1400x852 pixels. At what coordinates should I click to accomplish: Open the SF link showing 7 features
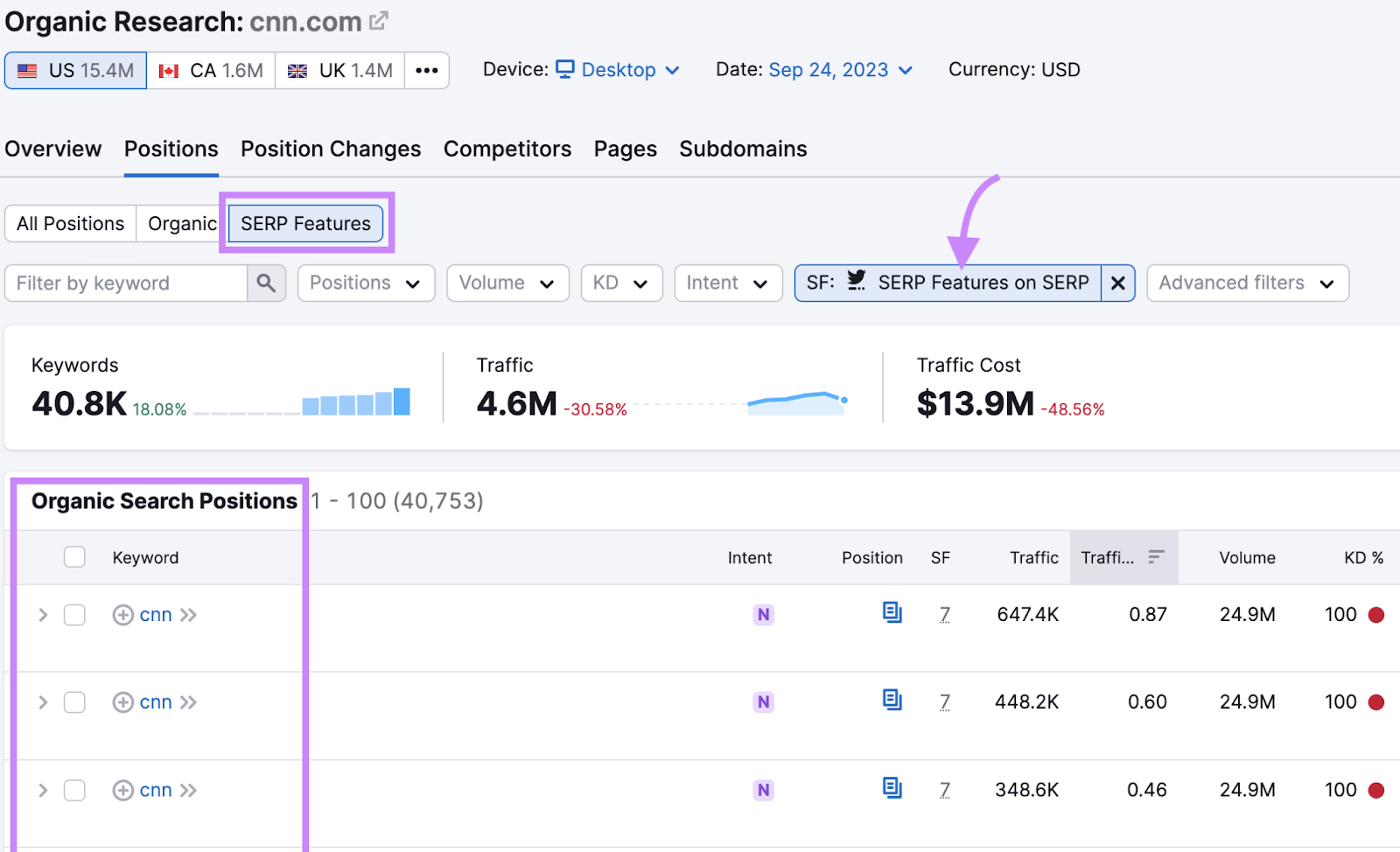945,614
